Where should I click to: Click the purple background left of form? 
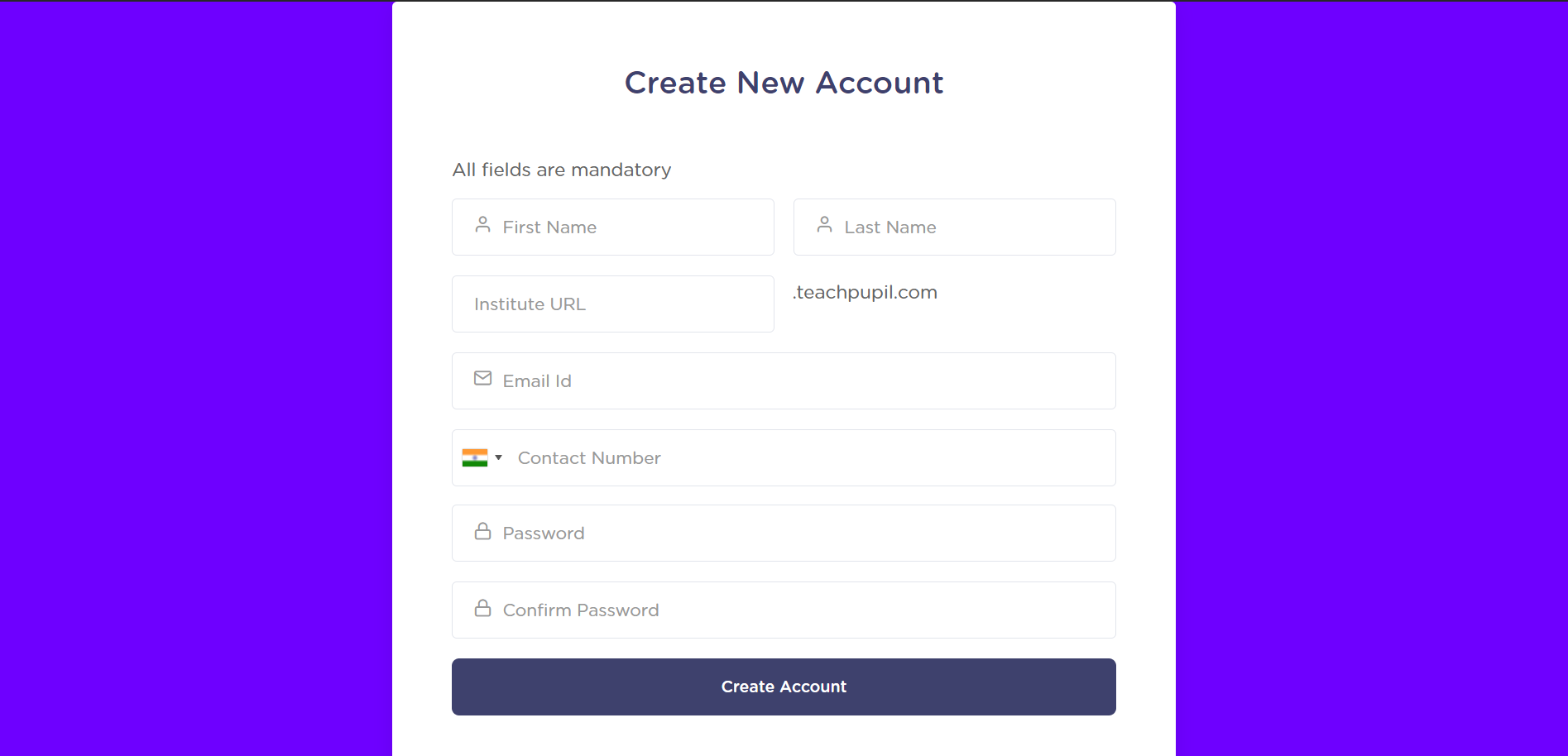(x=195, y=378)
